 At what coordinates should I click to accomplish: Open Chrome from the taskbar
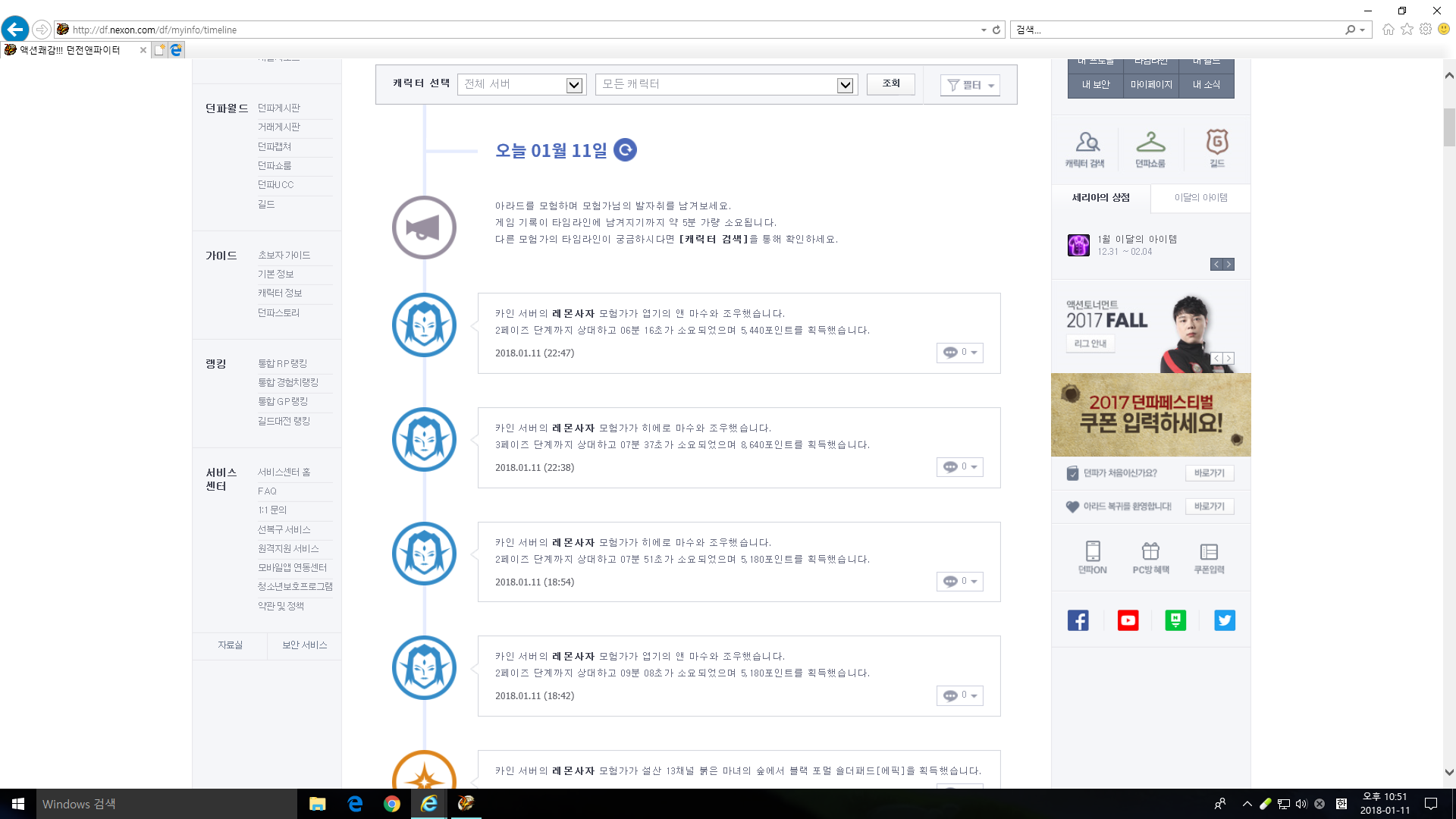coord(391,804)
